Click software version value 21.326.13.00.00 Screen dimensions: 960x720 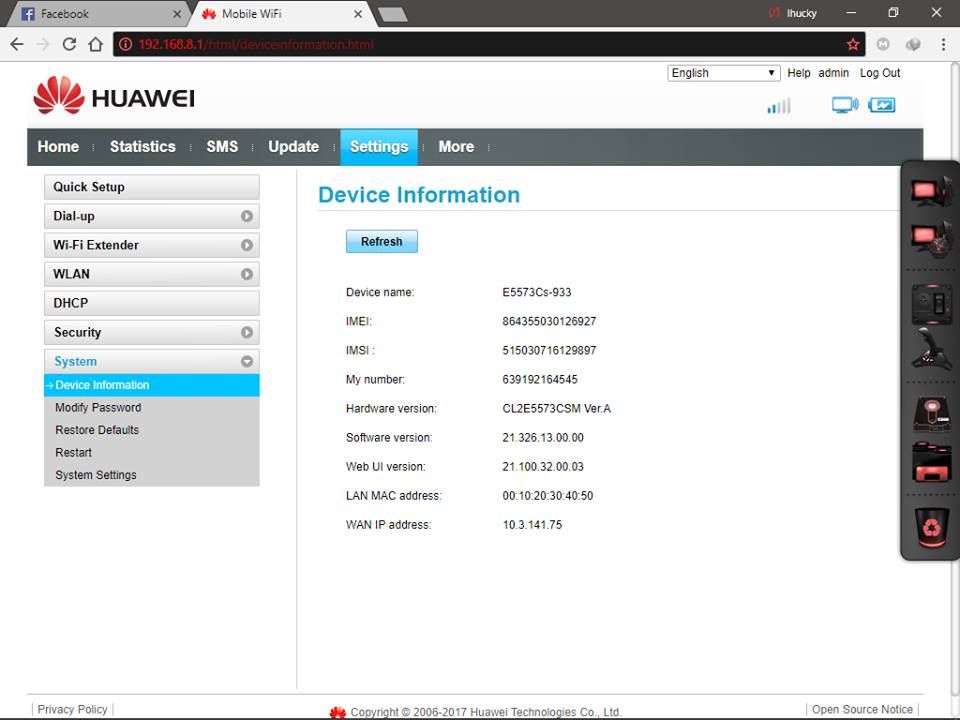542,438
